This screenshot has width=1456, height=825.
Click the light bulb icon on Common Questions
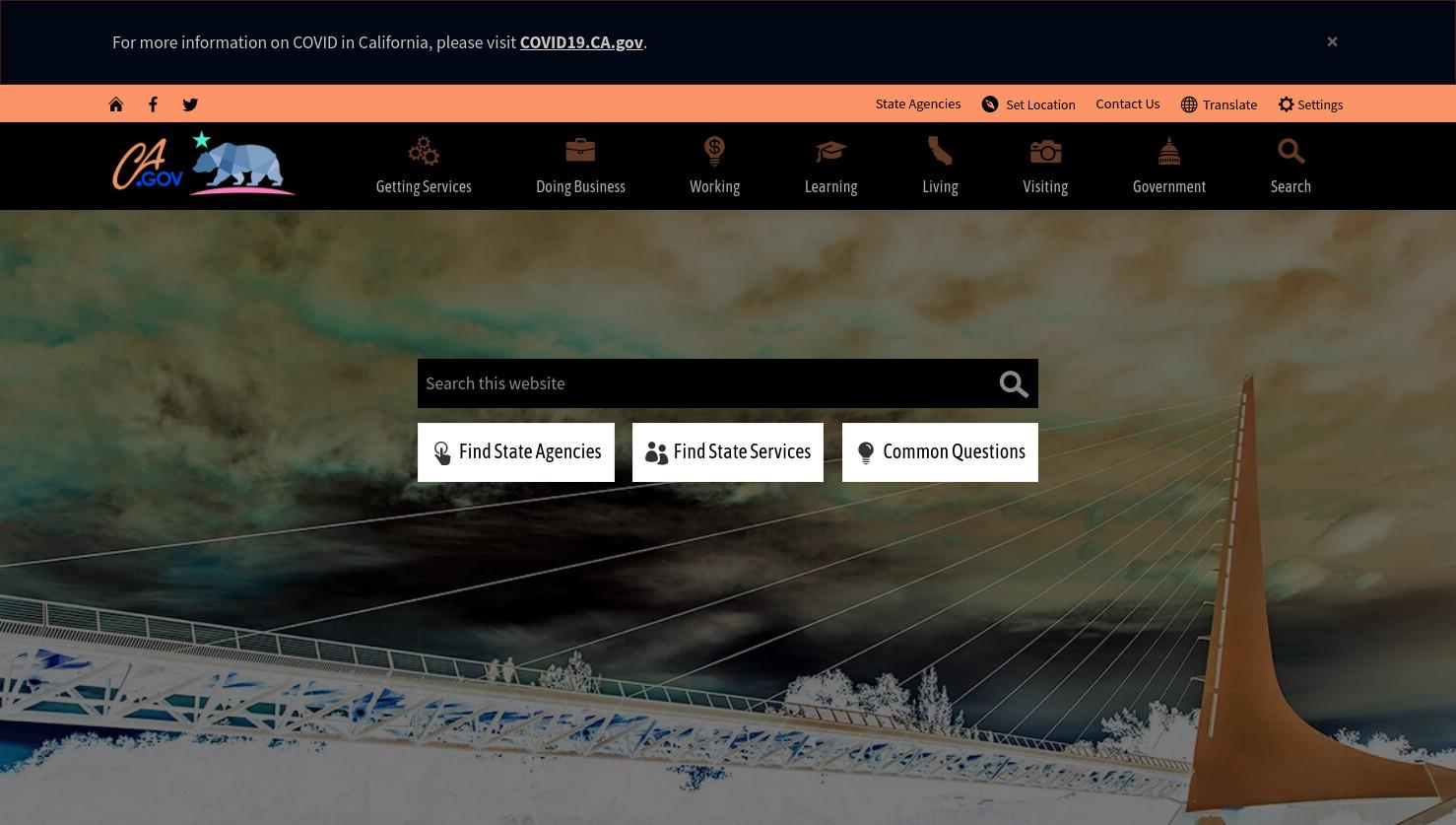point(866,452)
